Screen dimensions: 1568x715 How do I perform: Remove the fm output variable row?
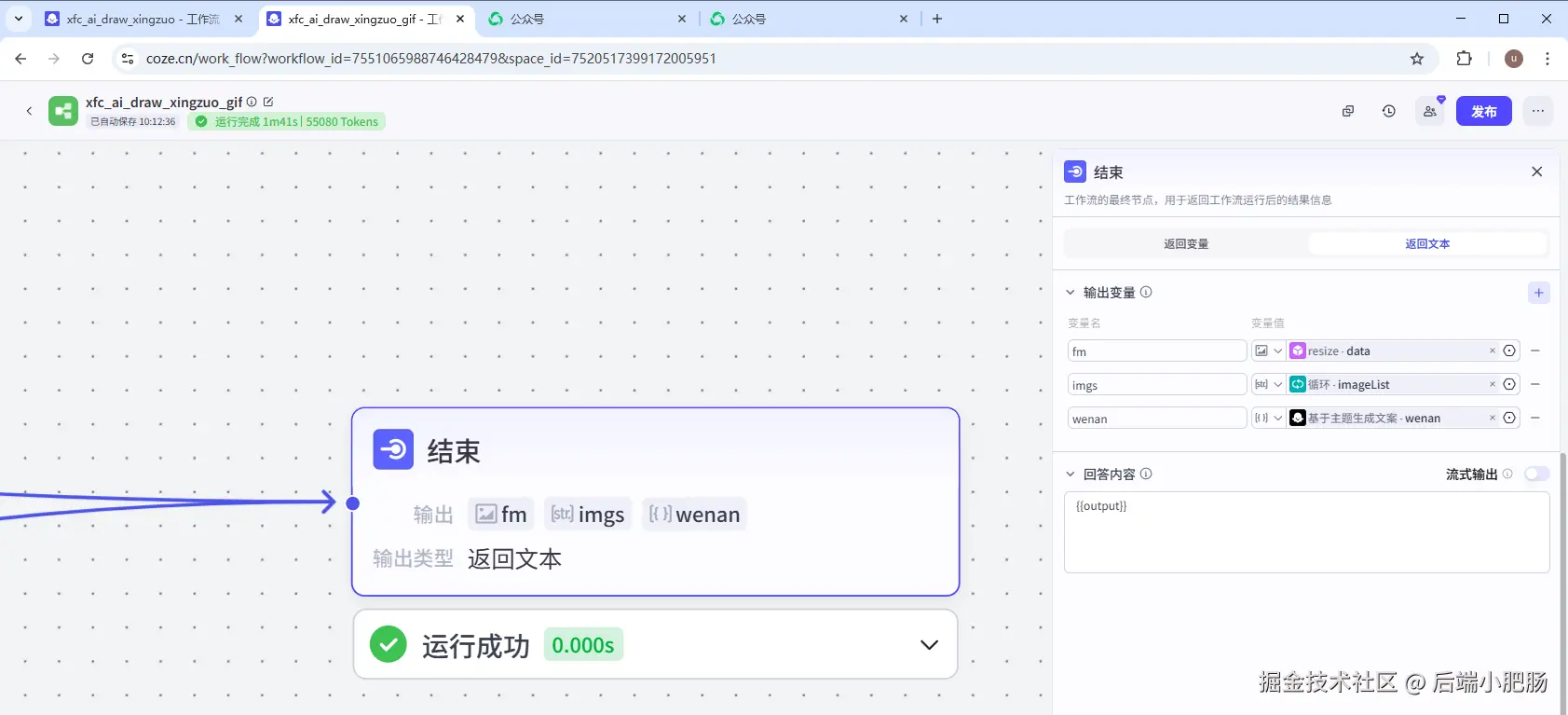coord(1535,351)
